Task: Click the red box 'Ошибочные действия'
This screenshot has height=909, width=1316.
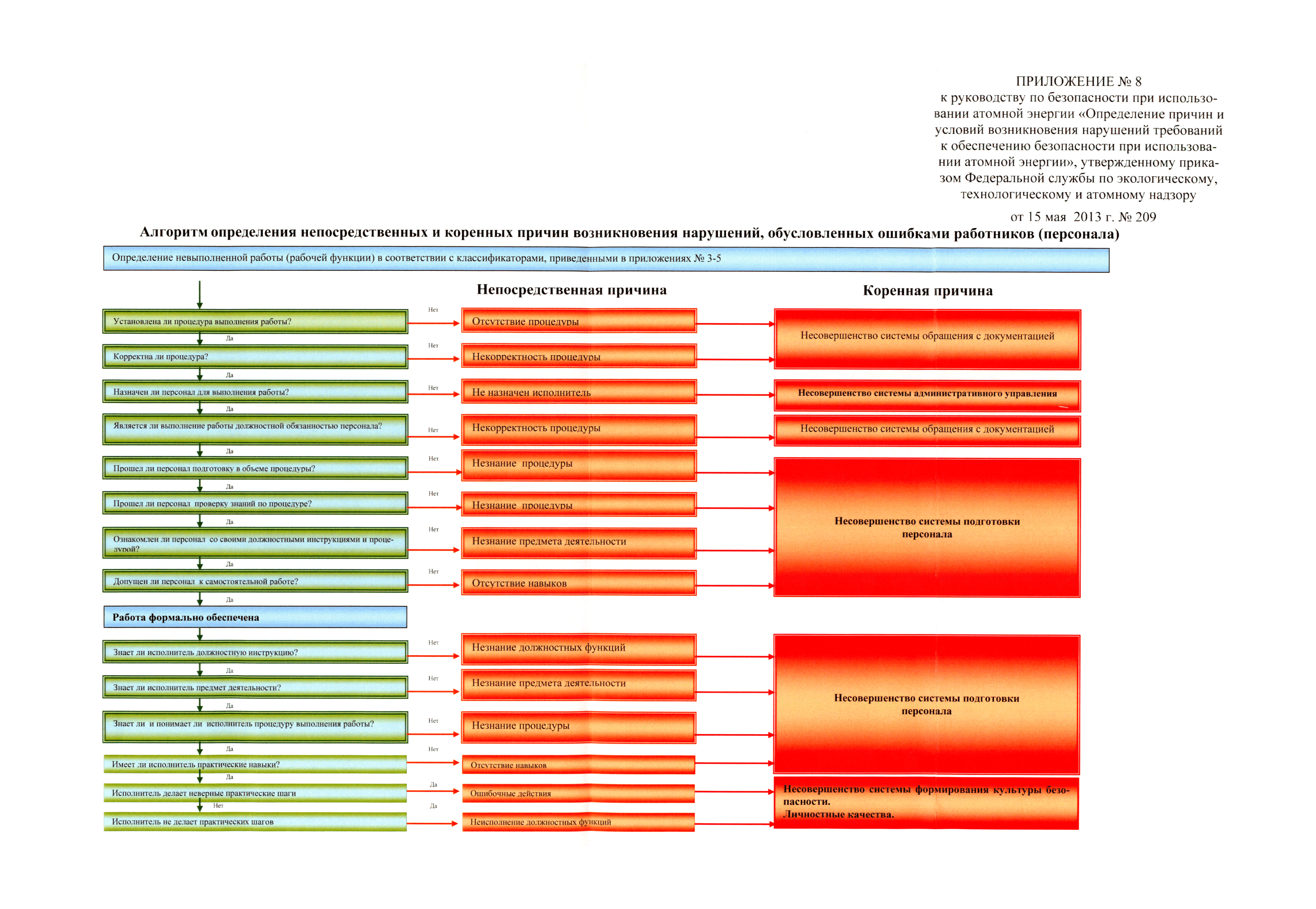Action: pyautogui.click(x=578, y=793)
